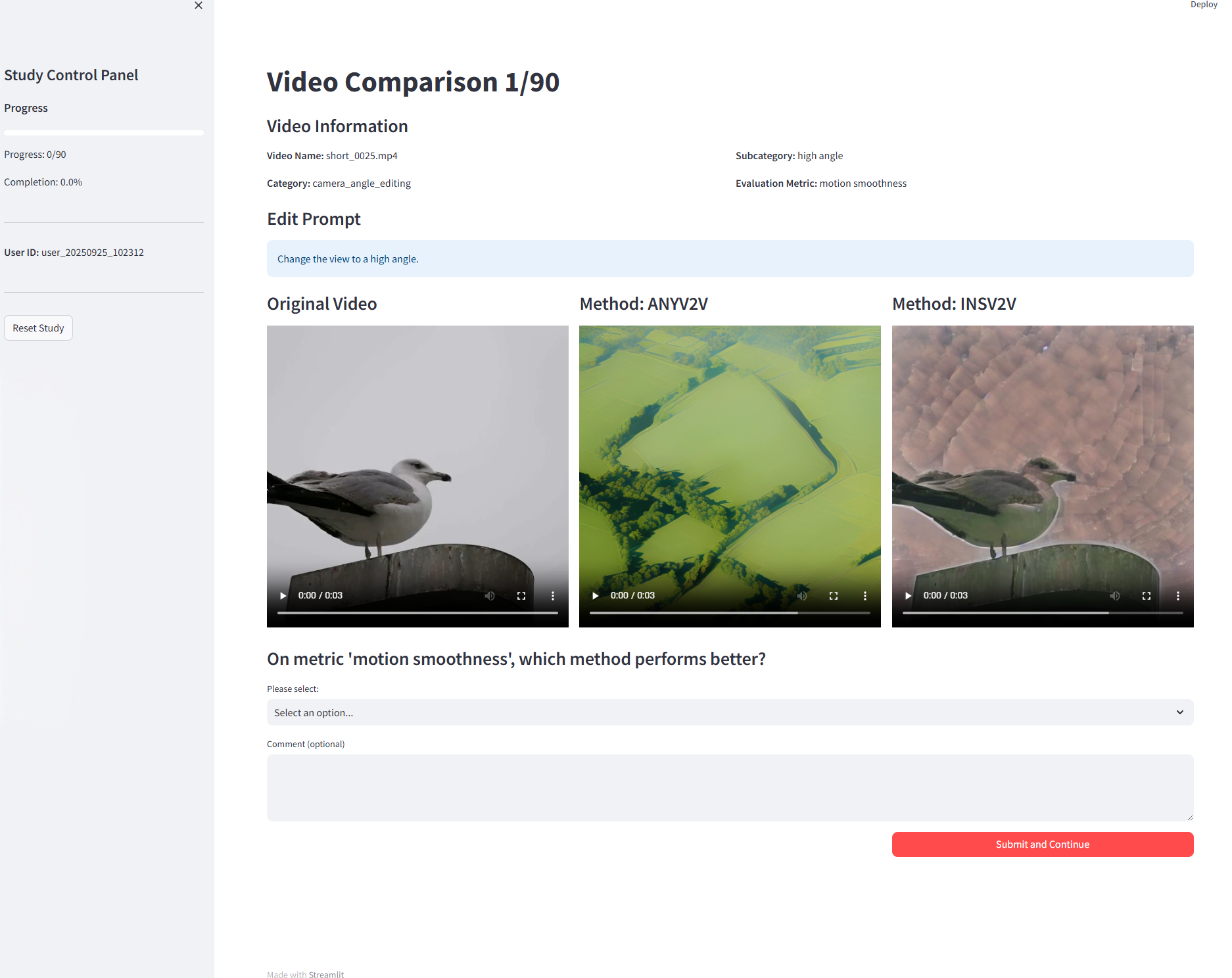1232x978 pixels.
Task: Mute the INSV2V video audio
Action: 1115,596
